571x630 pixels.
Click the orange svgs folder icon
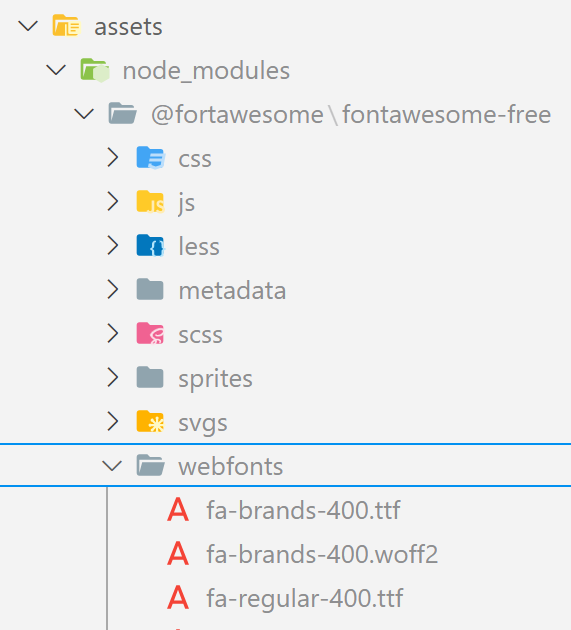150,421
